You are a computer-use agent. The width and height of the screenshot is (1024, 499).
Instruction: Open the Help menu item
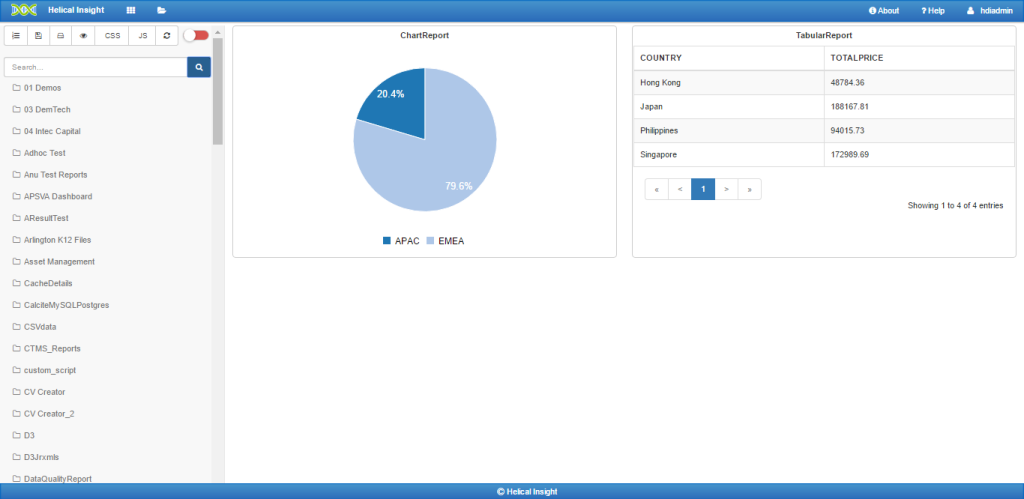(x=933, y=10)
